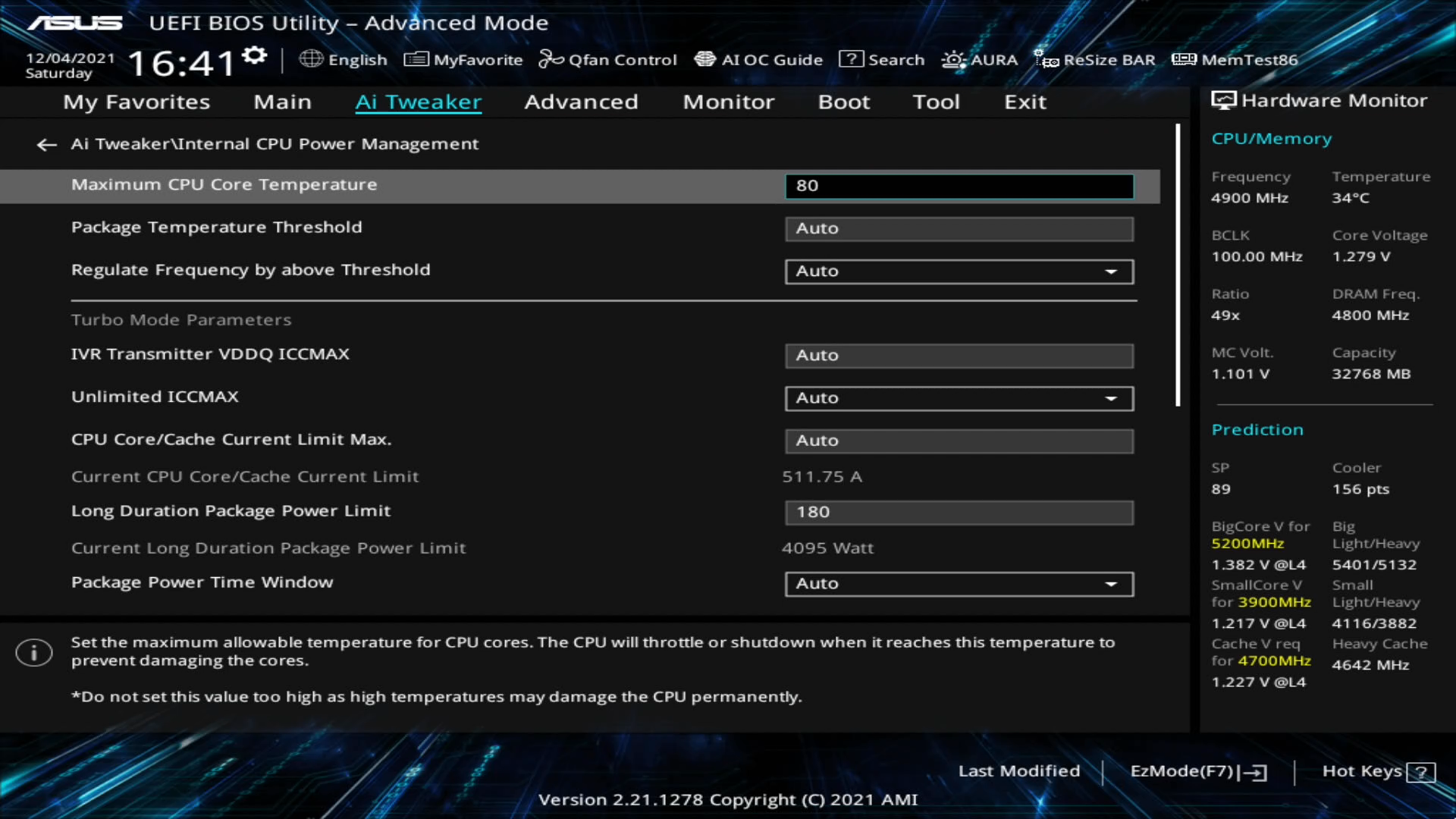Click the EzMode(F7) button label
Screen dimensions: 1456x819
coord(1181,771)
